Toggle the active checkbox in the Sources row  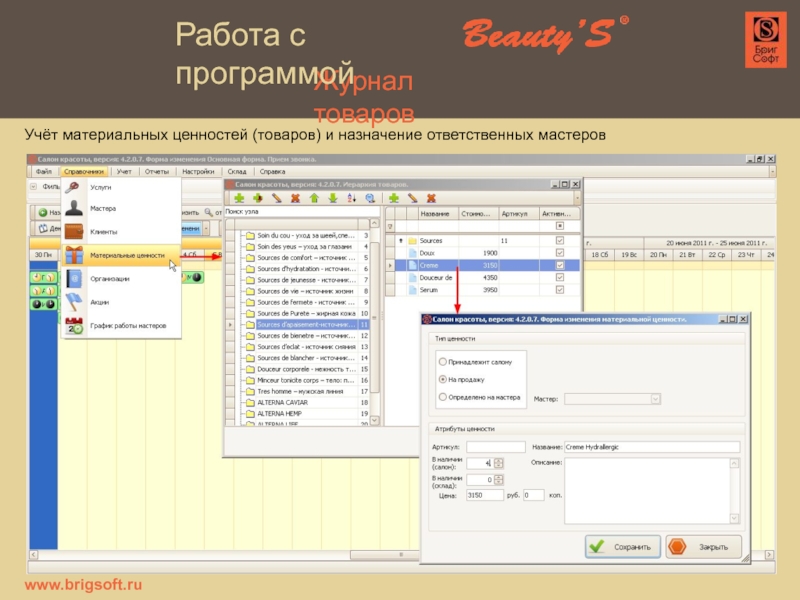click(560, 240)
